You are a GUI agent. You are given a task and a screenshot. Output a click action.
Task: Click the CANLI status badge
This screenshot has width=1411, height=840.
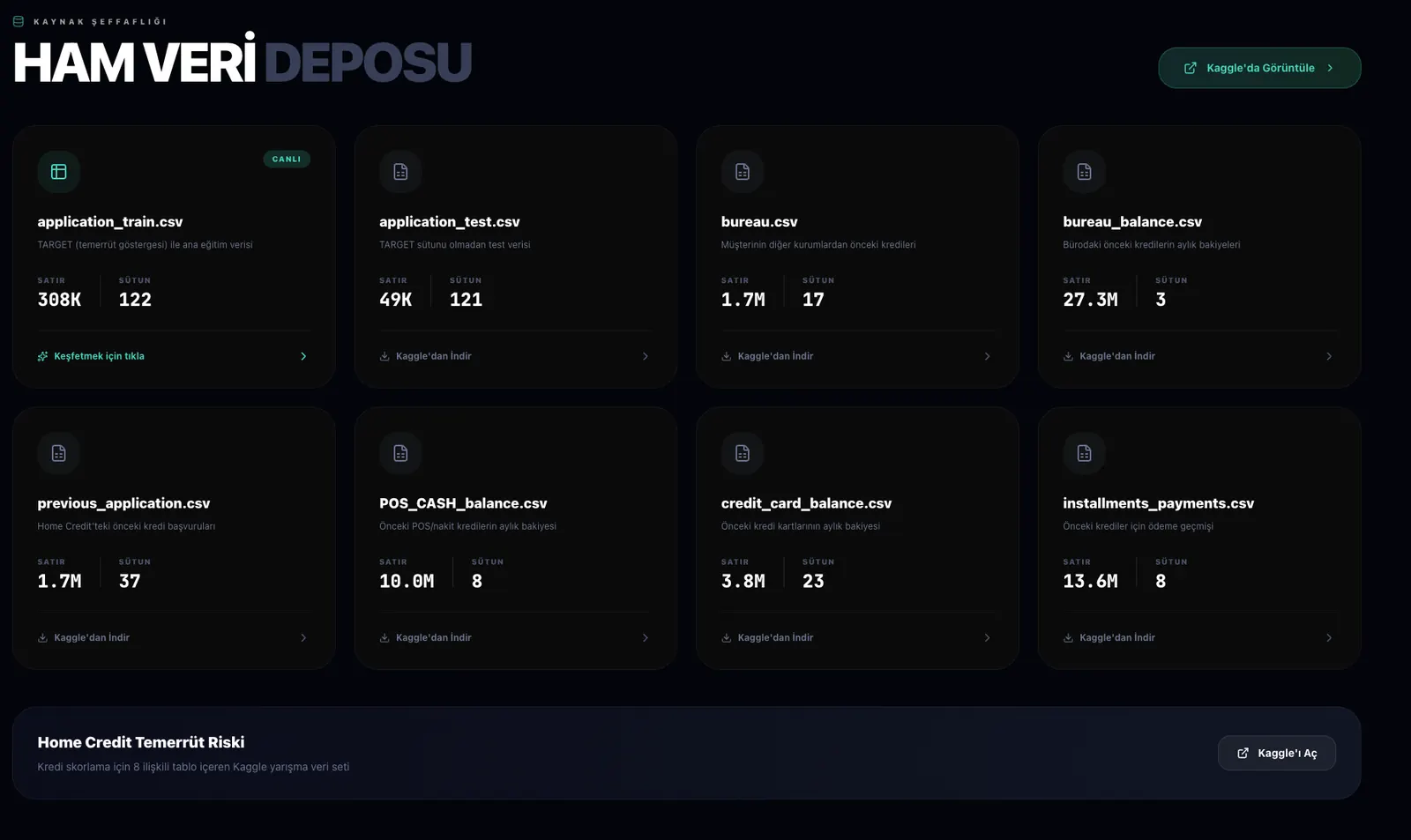pyautogui.click(x=287, y=160)
